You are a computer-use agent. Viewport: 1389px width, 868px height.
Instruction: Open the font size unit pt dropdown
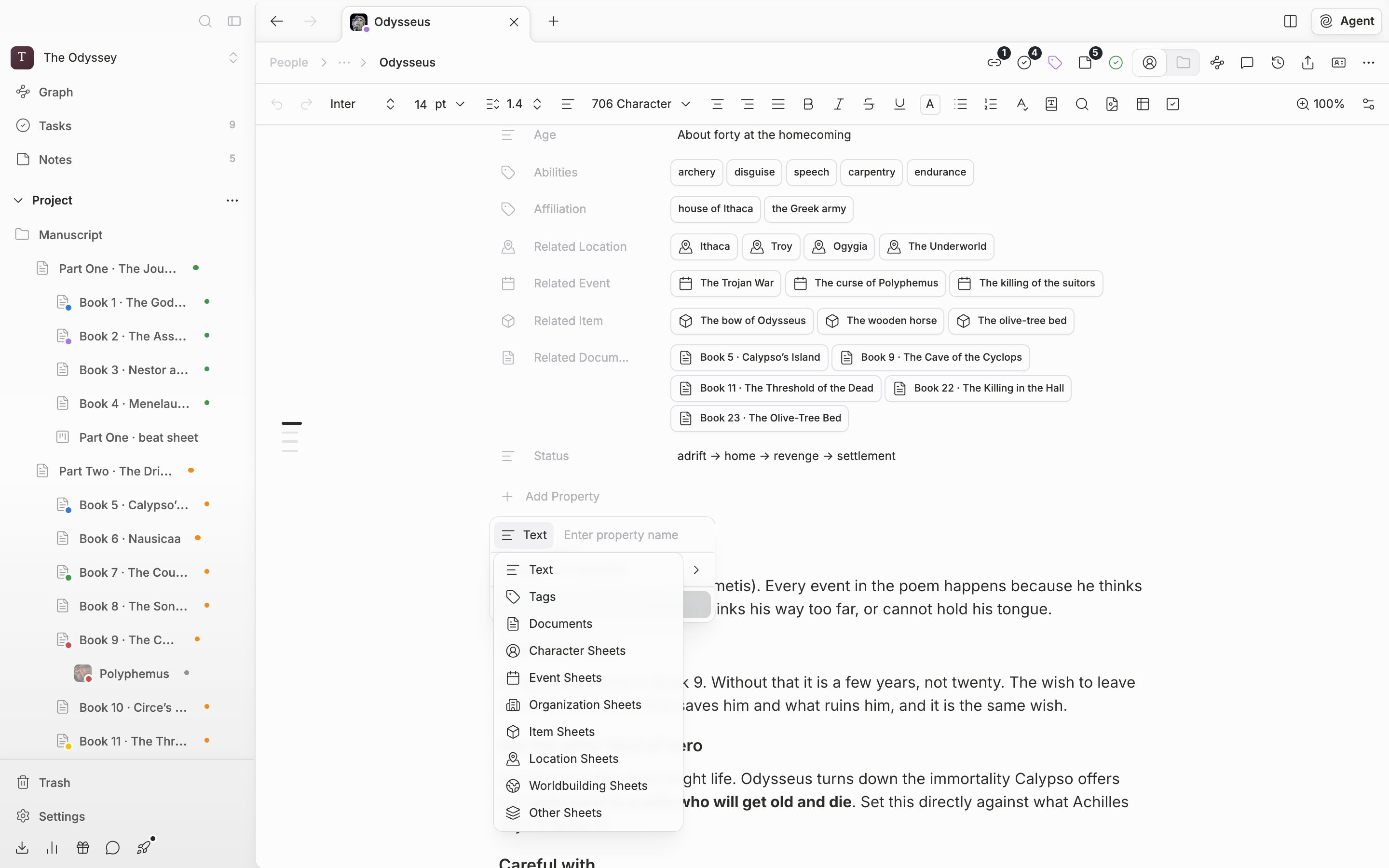450,104
